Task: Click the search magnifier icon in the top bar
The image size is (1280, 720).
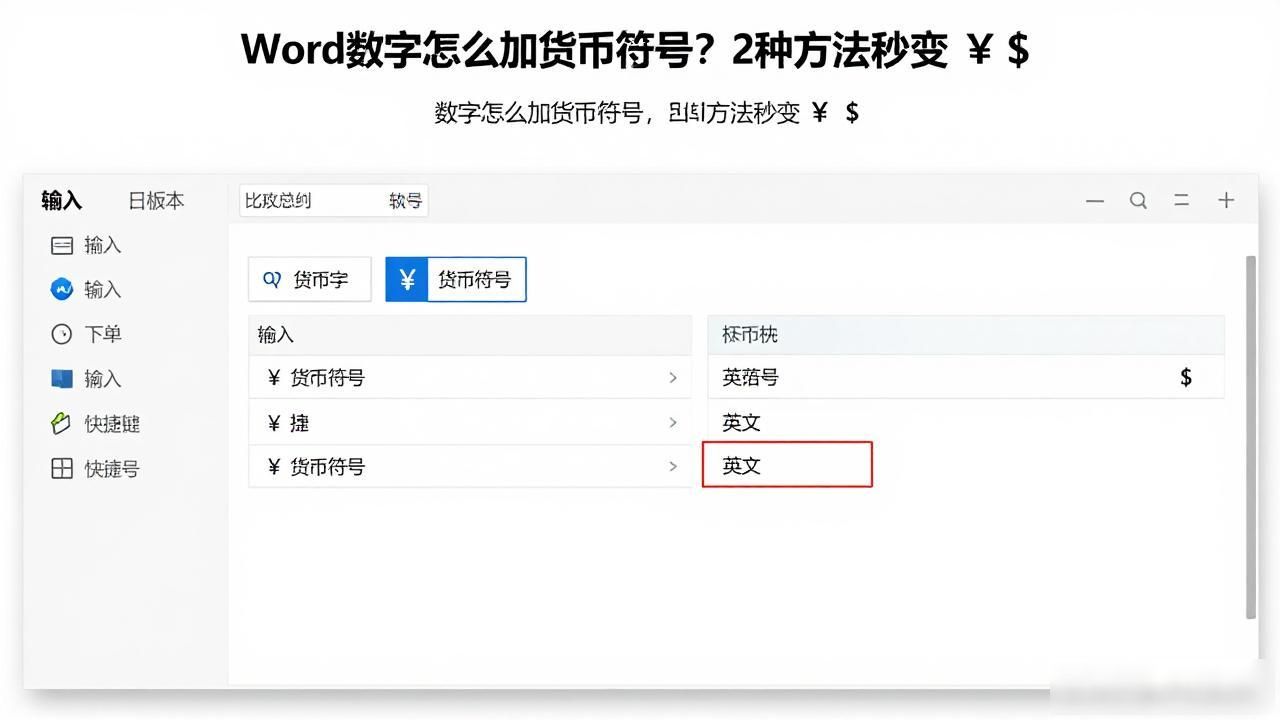Action: point(1138,201)
